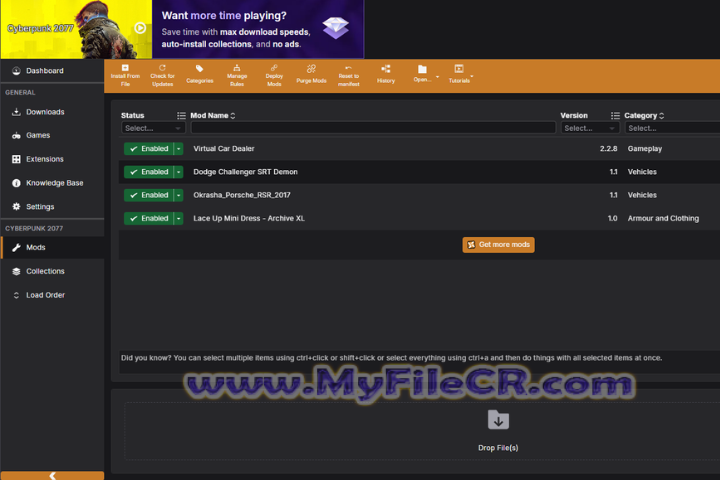Open Manage Rules in toolbar
This screenshot has width=720, height=480.
(x=237, y=76)
